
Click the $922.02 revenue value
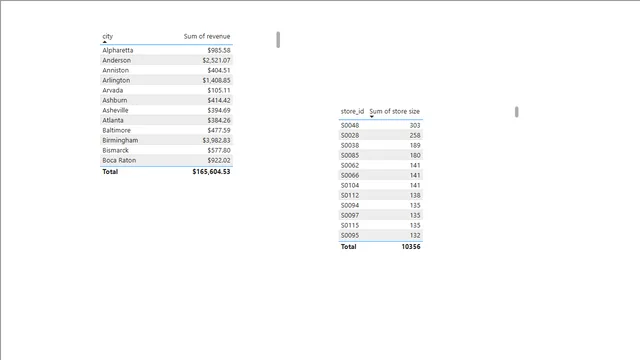[219, 160]
